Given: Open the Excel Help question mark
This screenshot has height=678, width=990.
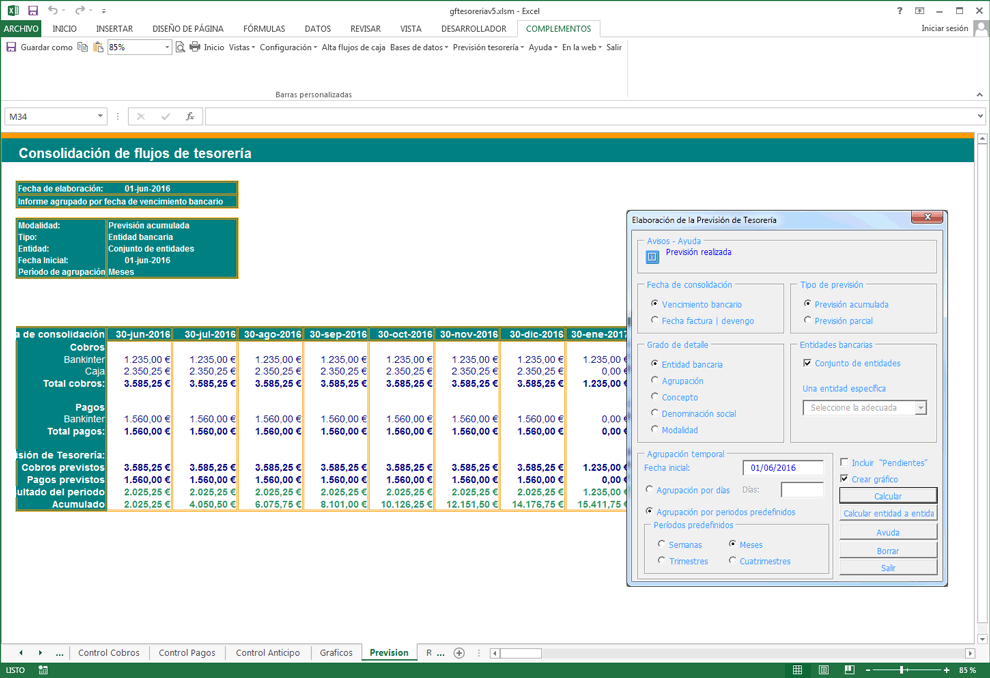Looking at the screenshot, I should click(x=900, y=11).
